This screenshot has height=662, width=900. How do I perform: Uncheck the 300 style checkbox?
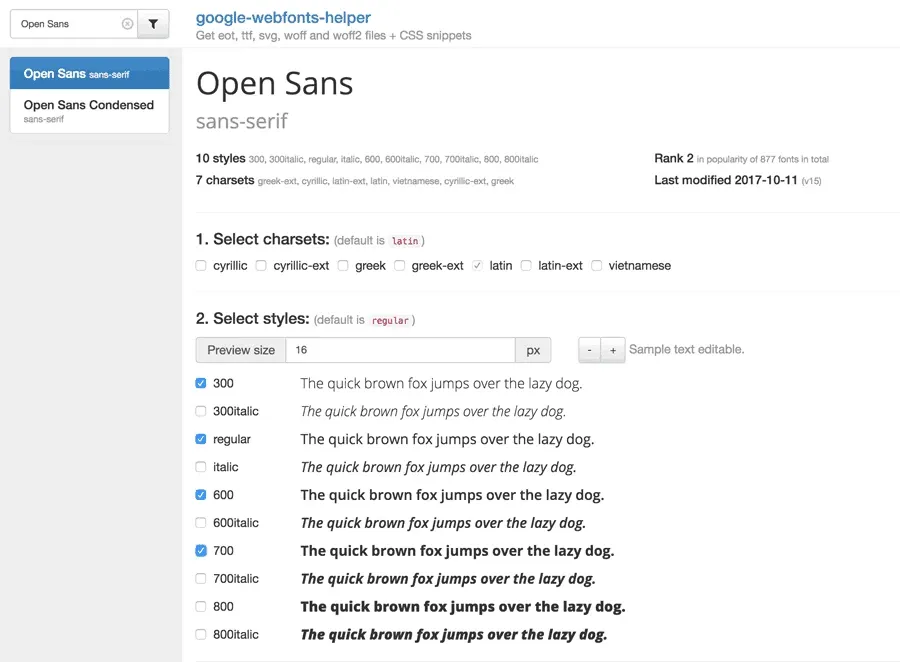click(201, 383)
